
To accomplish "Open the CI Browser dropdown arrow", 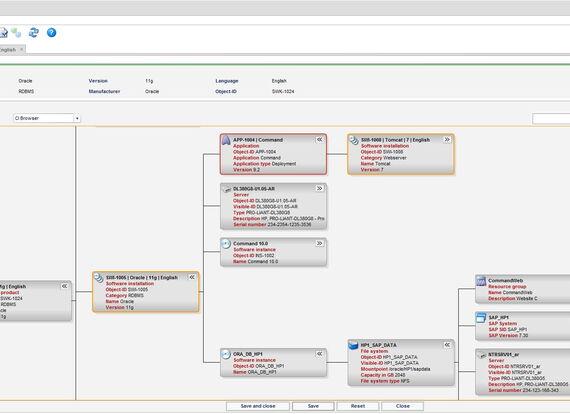I will coord(77,118).
